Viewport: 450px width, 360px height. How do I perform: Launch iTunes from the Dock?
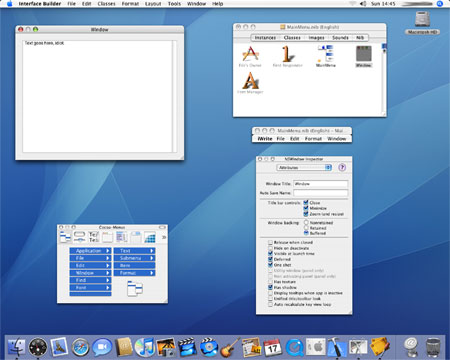coord(144,347)
